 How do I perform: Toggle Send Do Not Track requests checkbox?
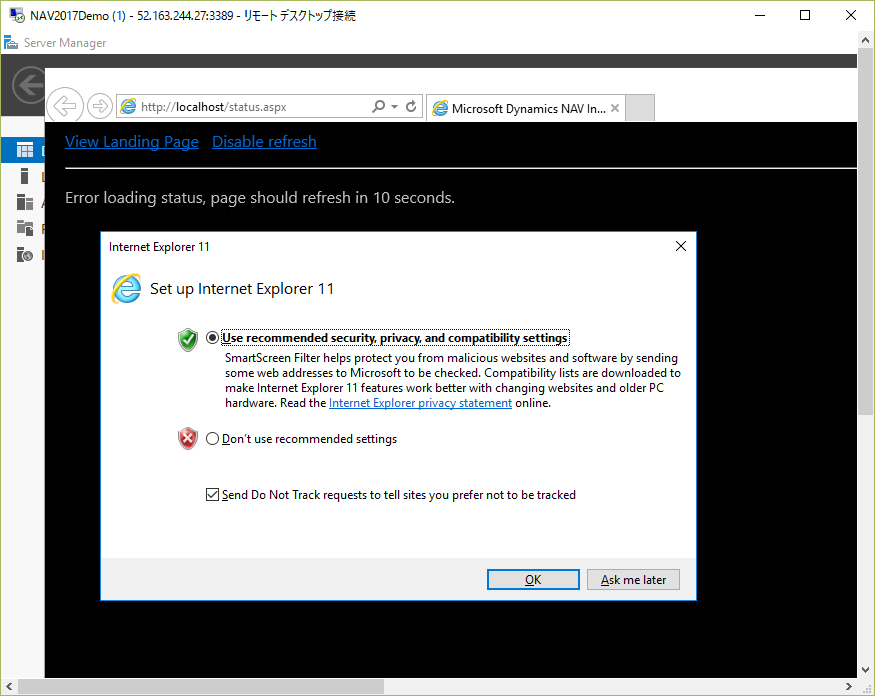click(212, 495)
